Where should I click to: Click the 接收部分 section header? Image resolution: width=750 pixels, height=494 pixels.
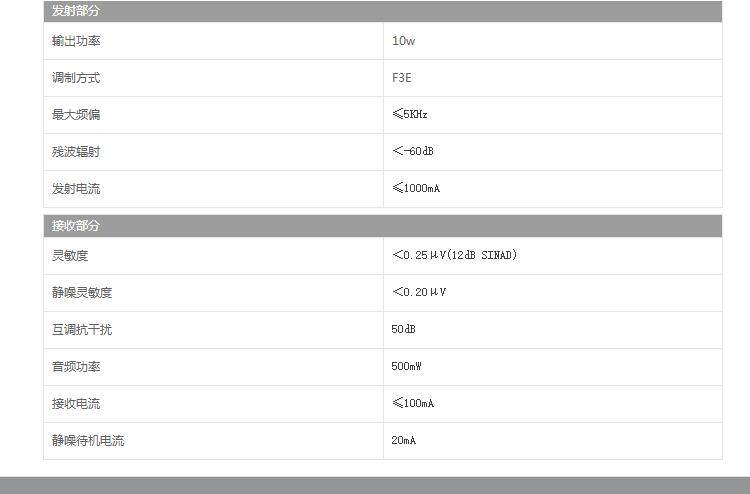tap(76, 226)
